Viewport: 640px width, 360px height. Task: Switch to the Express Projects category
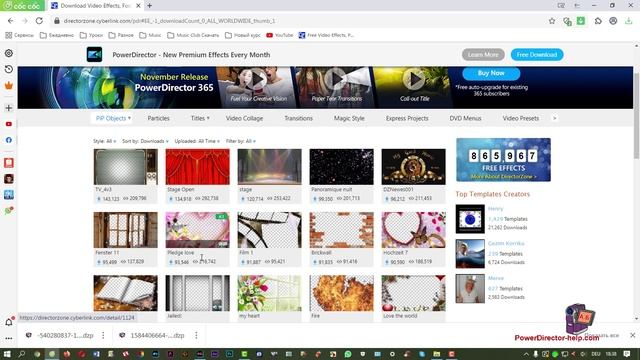tap(407, 118)
